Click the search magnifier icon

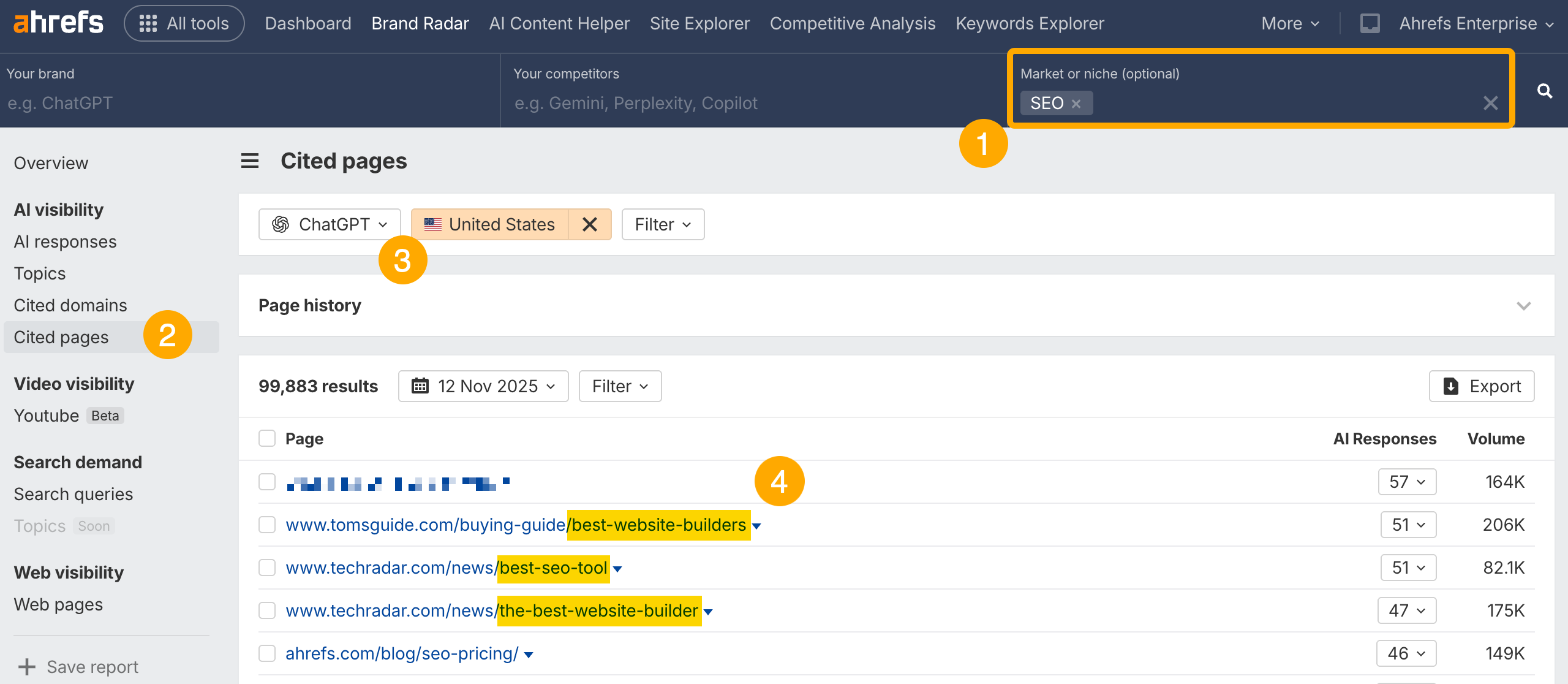(1544, 91)
